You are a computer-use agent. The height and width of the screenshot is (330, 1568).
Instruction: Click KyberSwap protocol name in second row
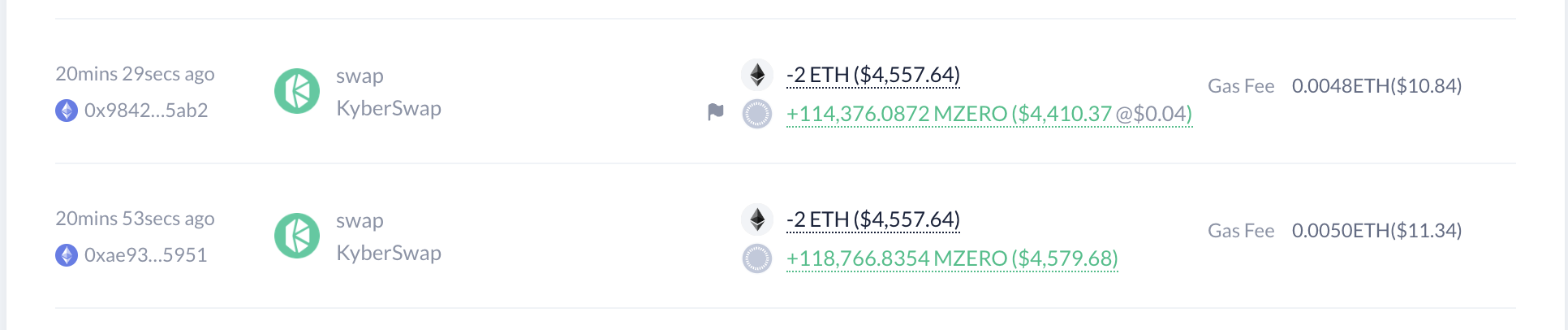(x=389, y=253)
